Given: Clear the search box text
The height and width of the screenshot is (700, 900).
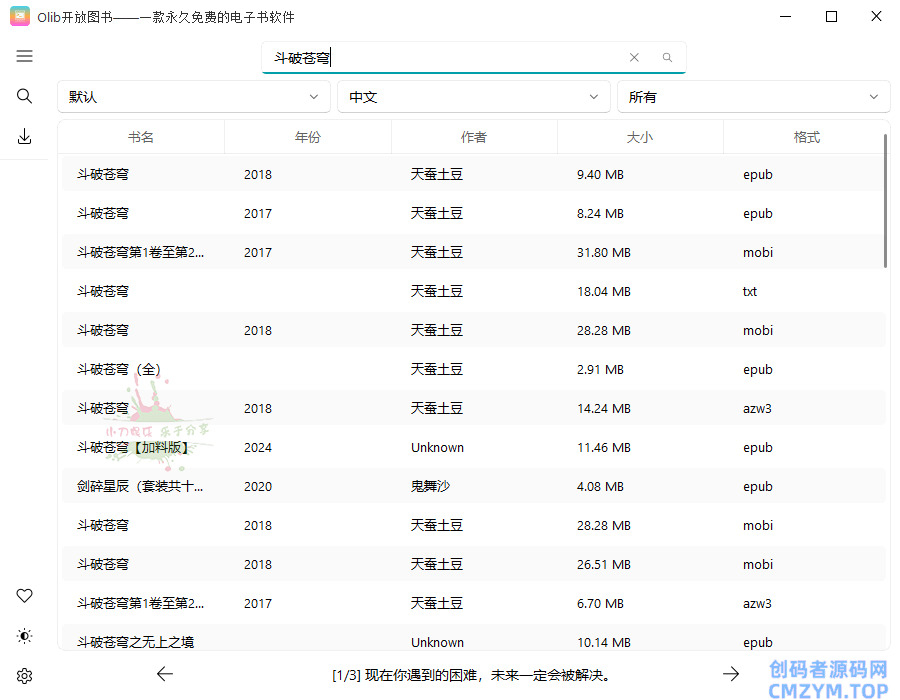Looking at the screenshot, I should tap(634, 58).
